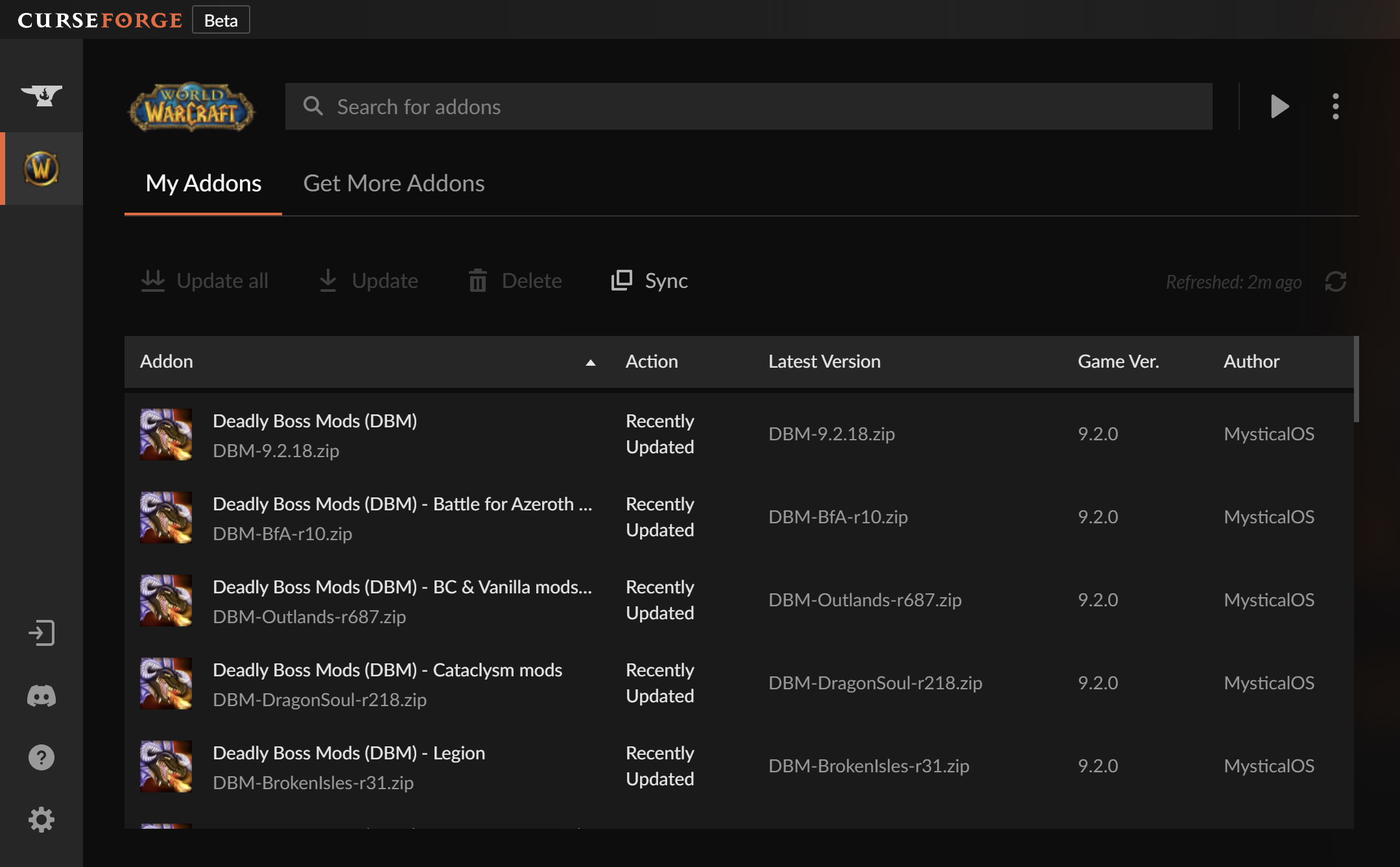Select Deadly Boss Mods Battle for Azeroth name
The width and height of the screenshot is (1400, 867).
[402, 504]
